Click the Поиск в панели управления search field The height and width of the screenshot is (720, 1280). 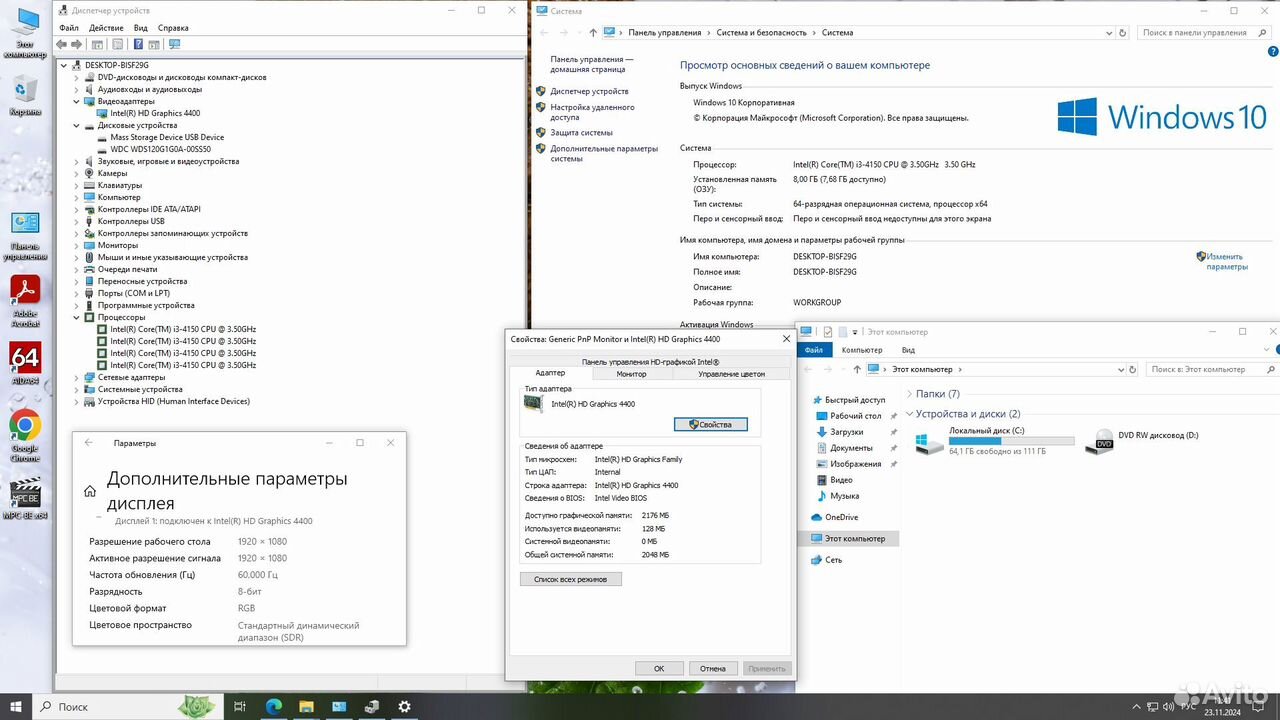point(1205,32)
